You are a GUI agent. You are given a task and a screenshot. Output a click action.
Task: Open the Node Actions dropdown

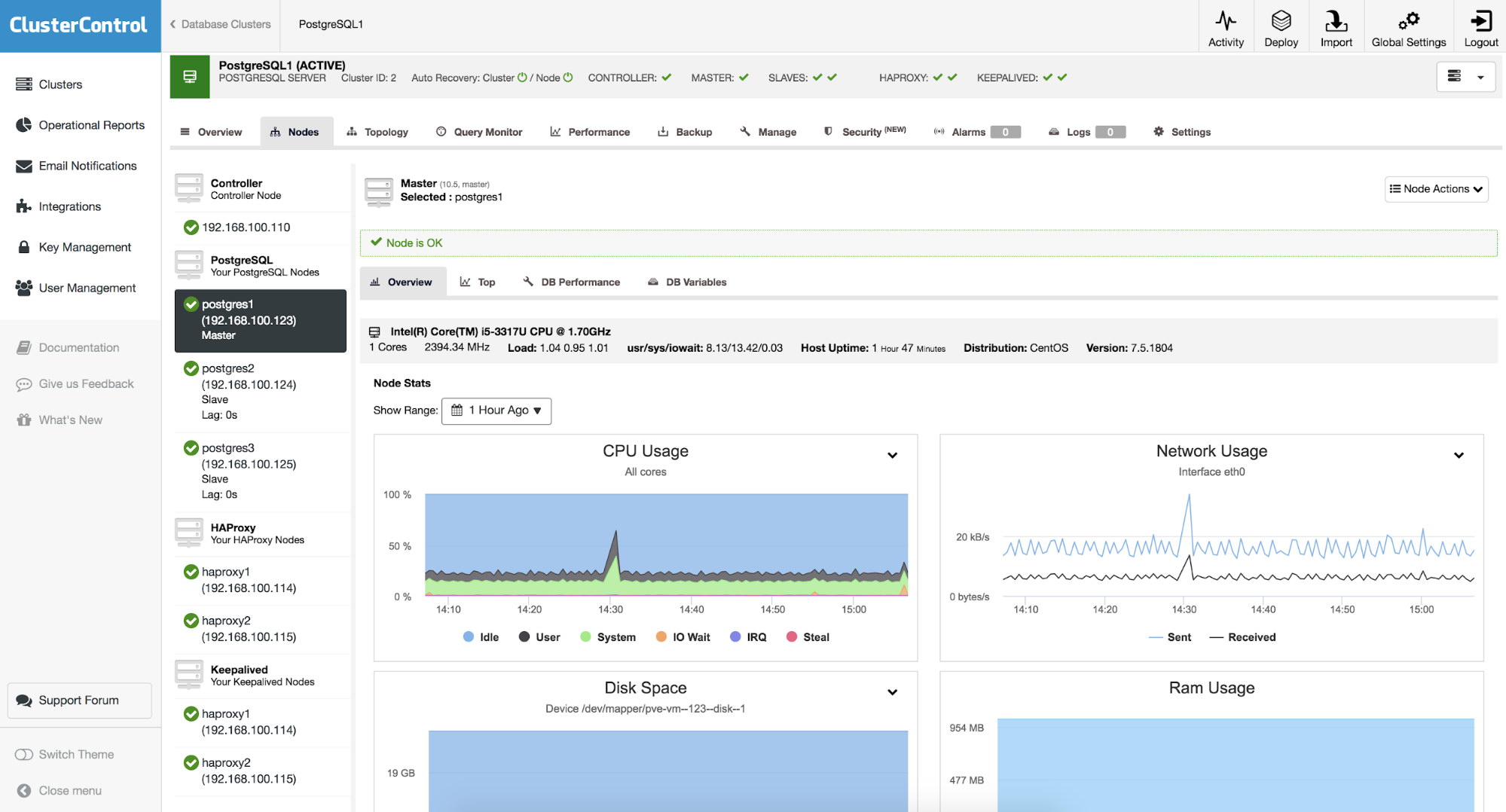point(1436,189)
